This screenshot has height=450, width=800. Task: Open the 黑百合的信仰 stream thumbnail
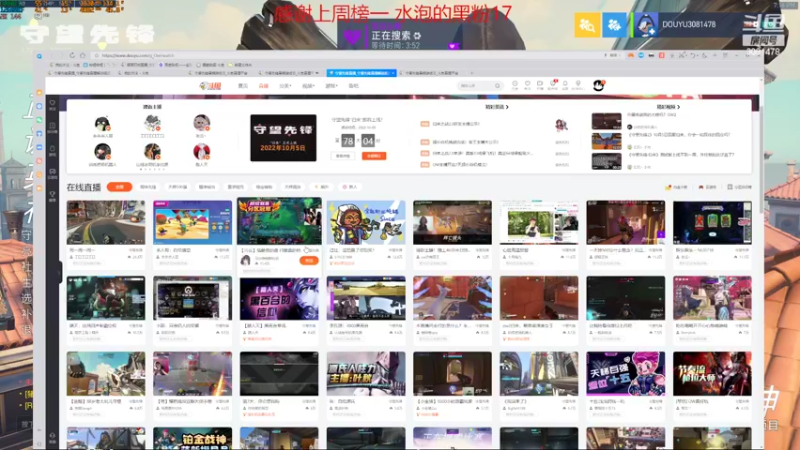pyautogui.click(x=279, y=298)
